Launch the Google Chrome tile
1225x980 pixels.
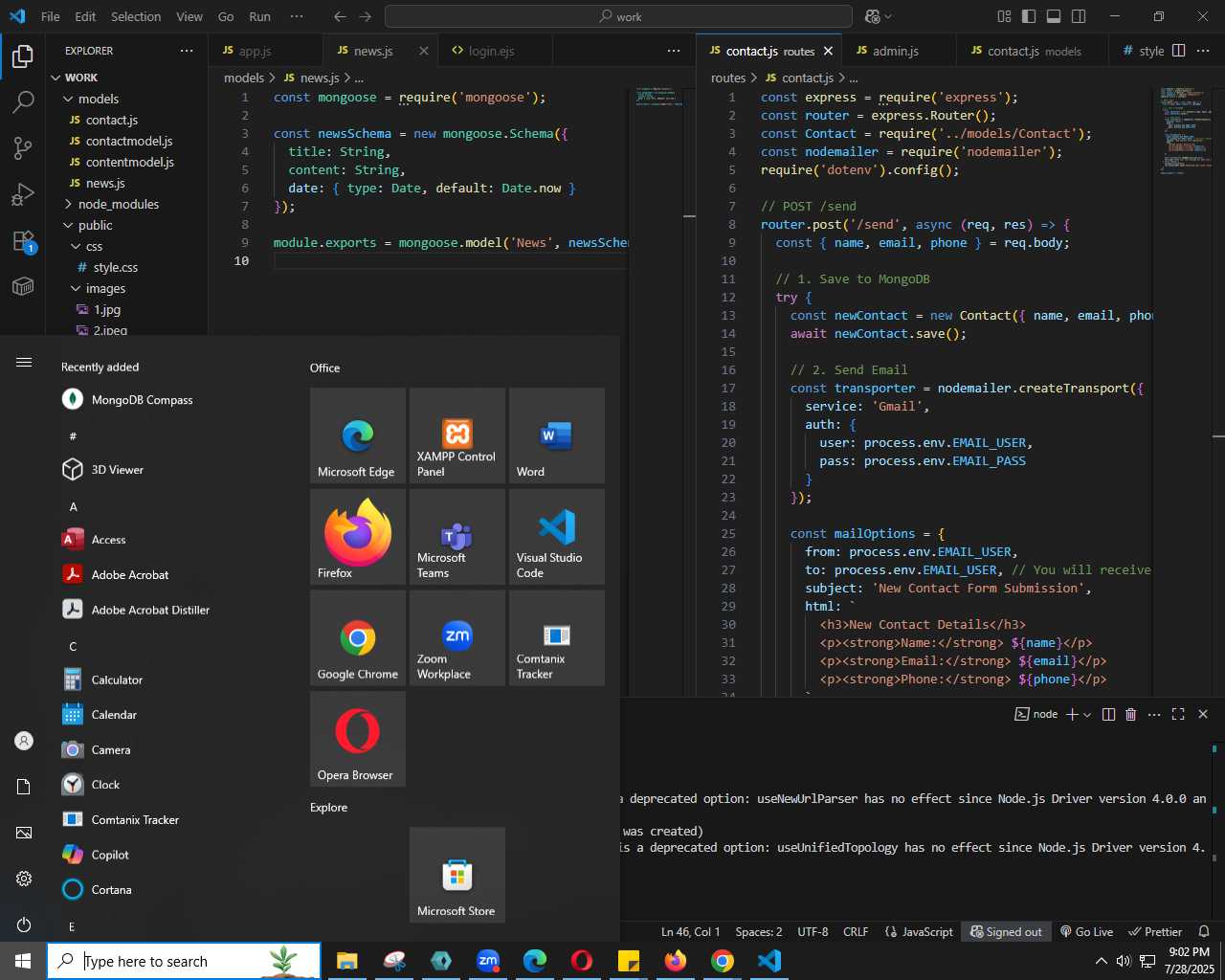coord(358,638)
